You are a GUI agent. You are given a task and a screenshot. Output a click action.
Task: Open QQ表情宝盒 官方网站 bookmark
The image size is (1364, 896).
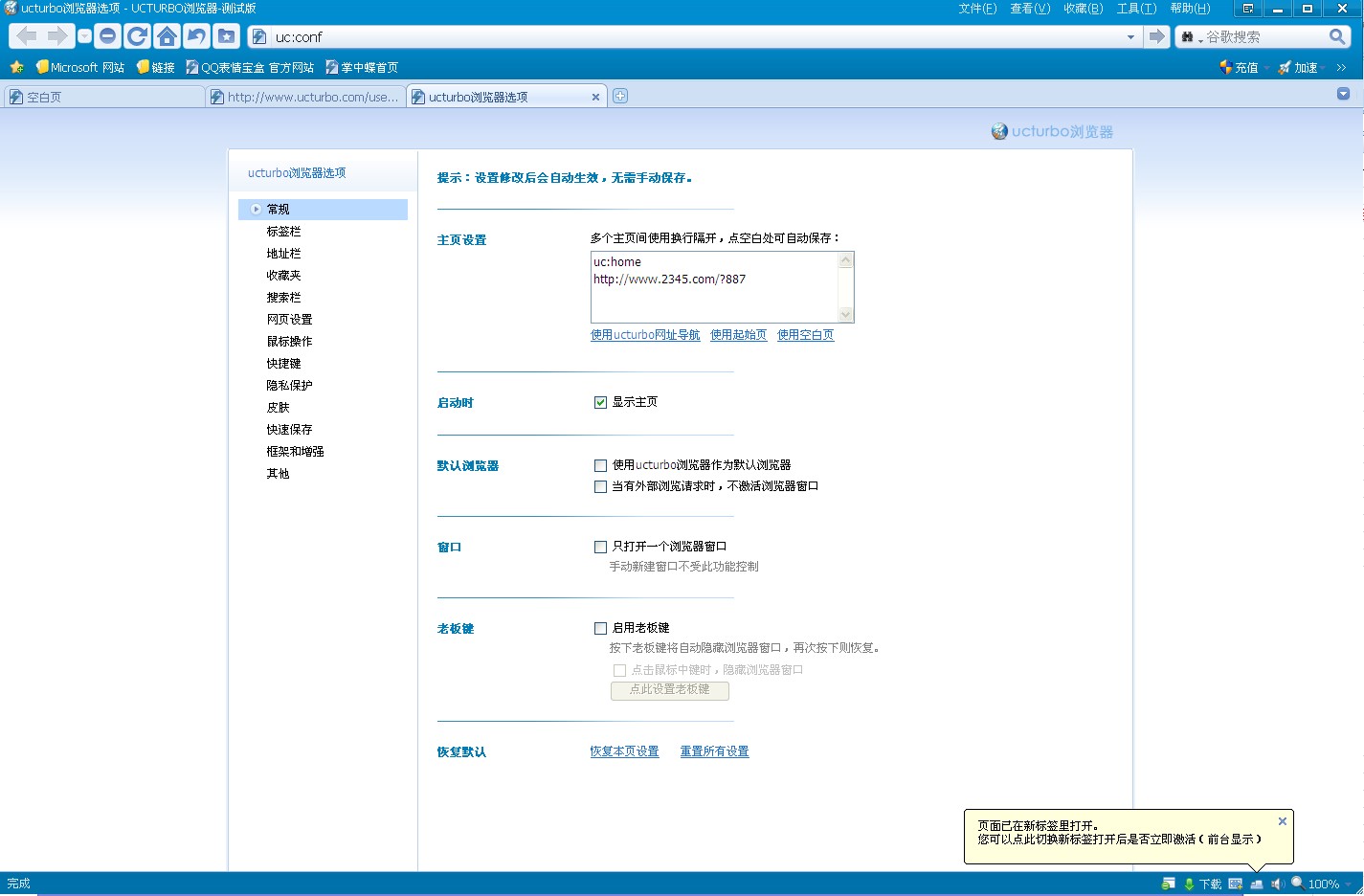coord(250,67)
